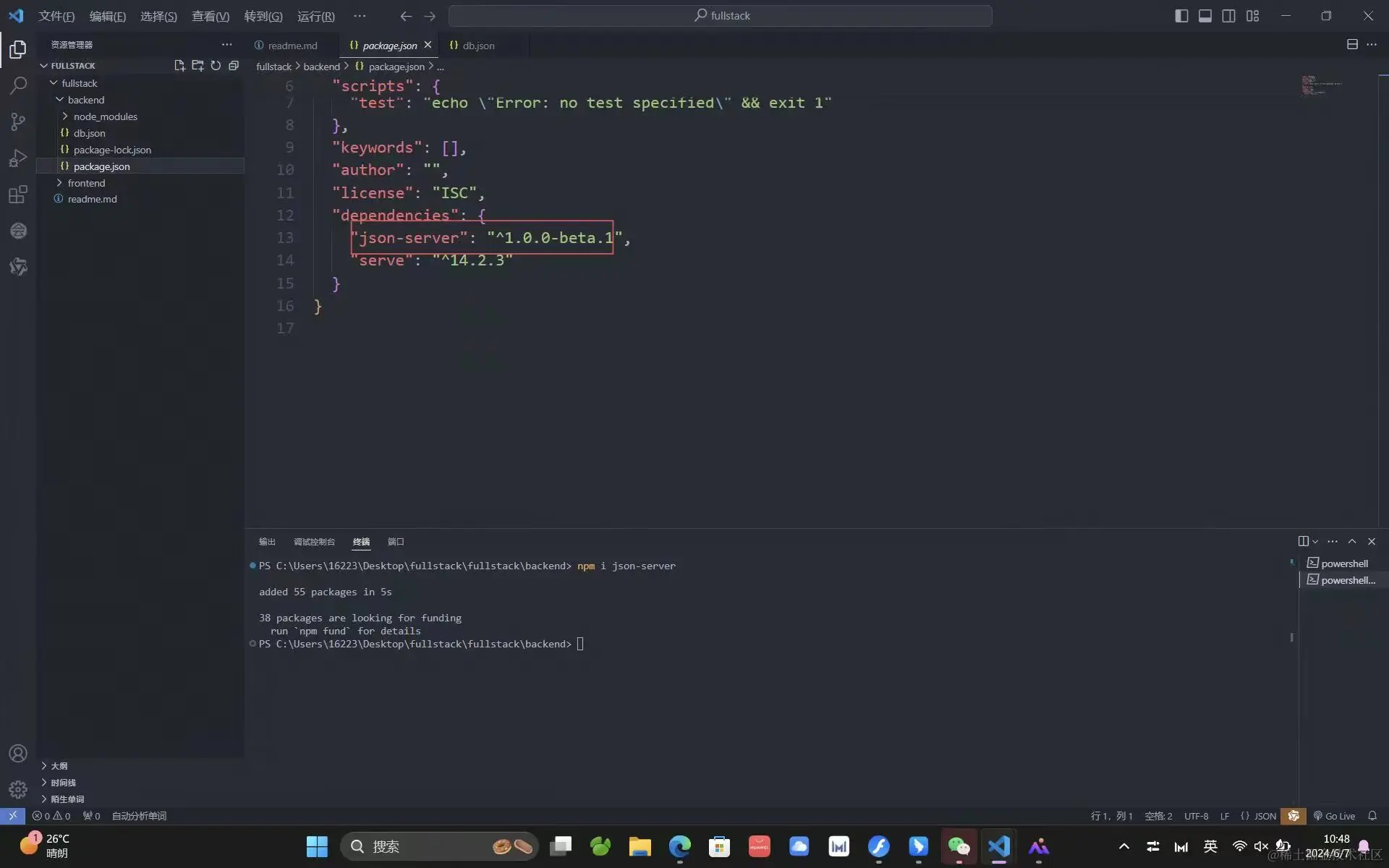Open the Windows Start menu
Viewport: 1389px width, 868px height.
coord(317,846)
